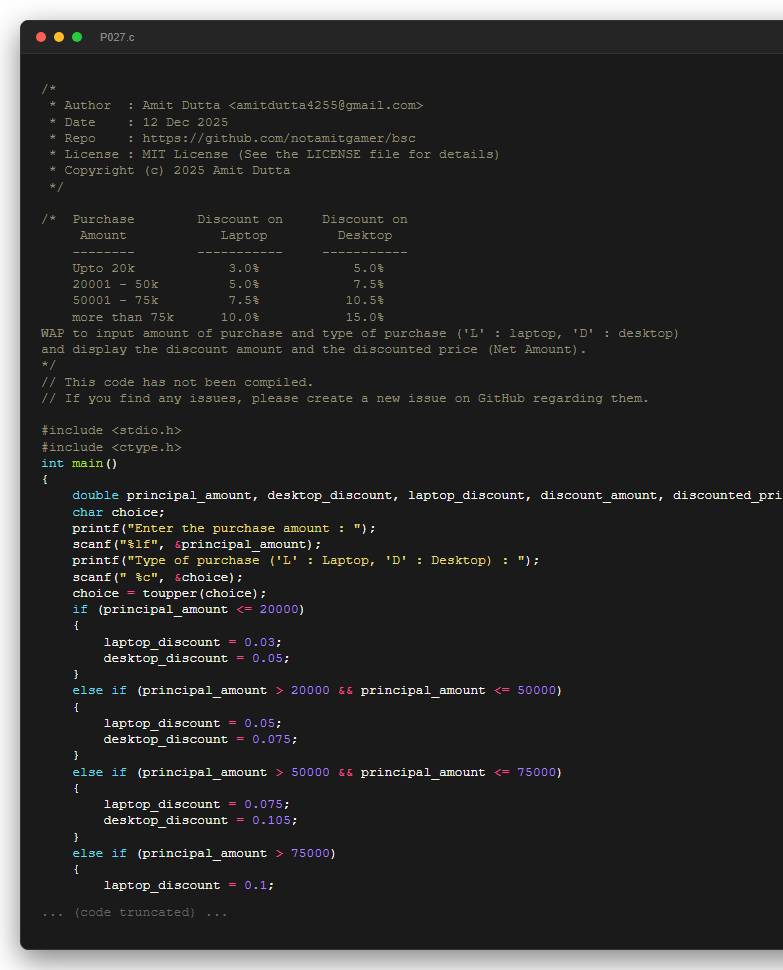Click the 'double' keyword in declaration
Screen dimensions: 783x970
[95, 495]
